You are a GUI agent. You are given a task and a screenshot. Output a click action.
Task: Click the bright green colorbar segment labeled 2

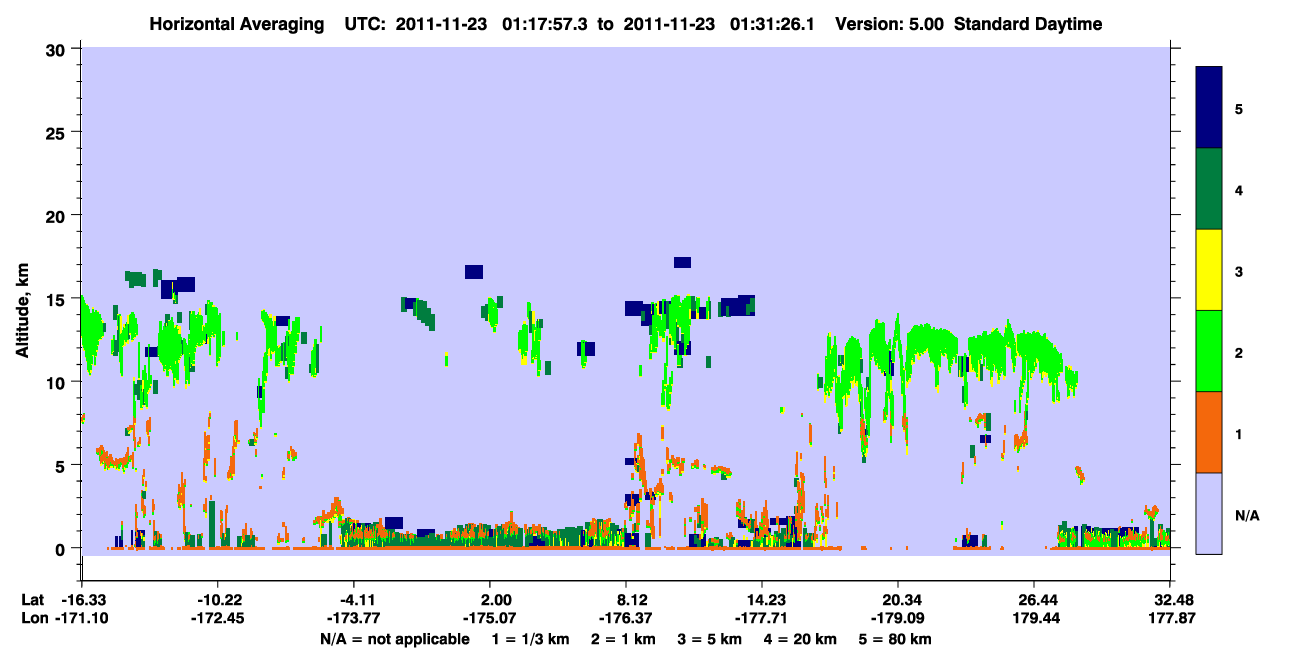pos(1209,351)
